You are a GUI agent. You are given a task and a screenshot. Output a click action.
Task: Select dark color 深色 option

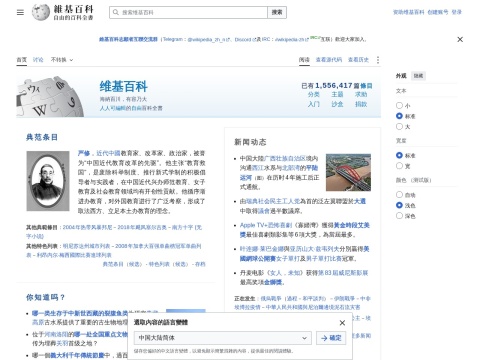tap(399, 216)
